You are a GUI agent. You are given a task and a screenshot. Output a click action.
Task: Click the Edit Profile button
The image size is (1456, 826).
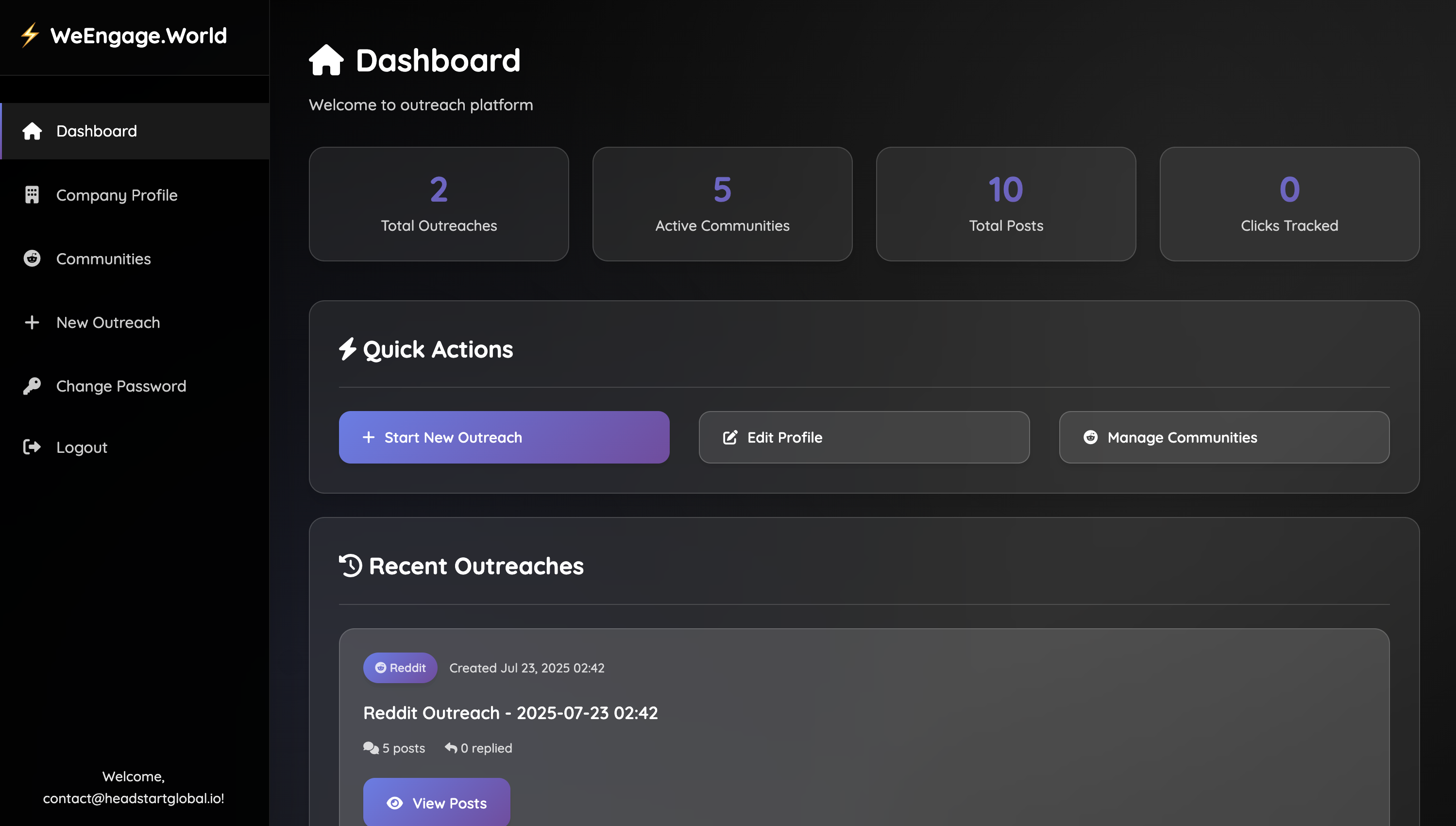[864, 437]
